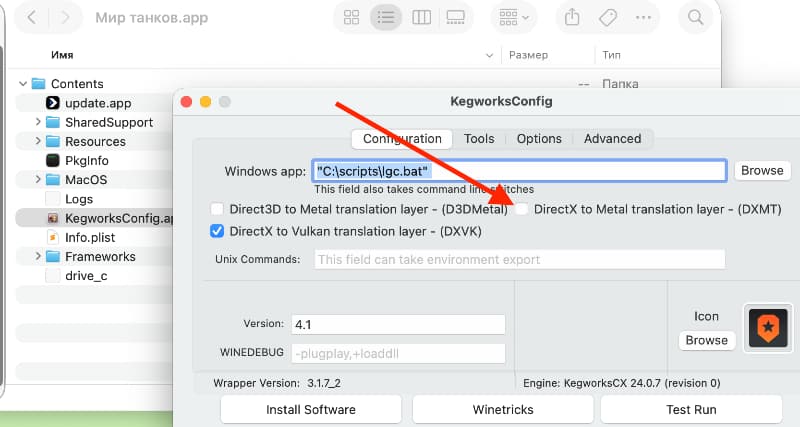Click the WINEDEBUG field
Image resolution: width=800 pixels, height=427 pixels.
coord(398,354)
